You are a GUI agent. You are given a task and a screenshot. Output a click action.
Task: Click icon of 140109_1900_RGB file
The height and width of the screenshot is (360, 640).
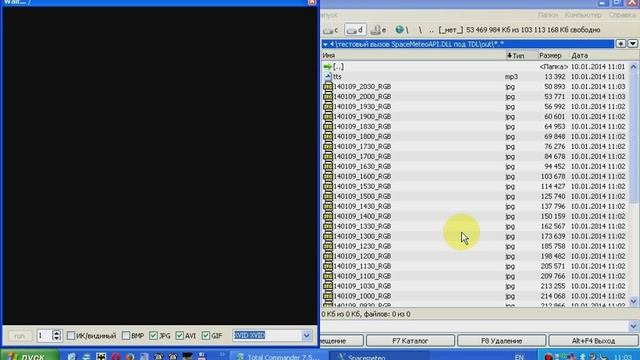click(x=328, y=116)
